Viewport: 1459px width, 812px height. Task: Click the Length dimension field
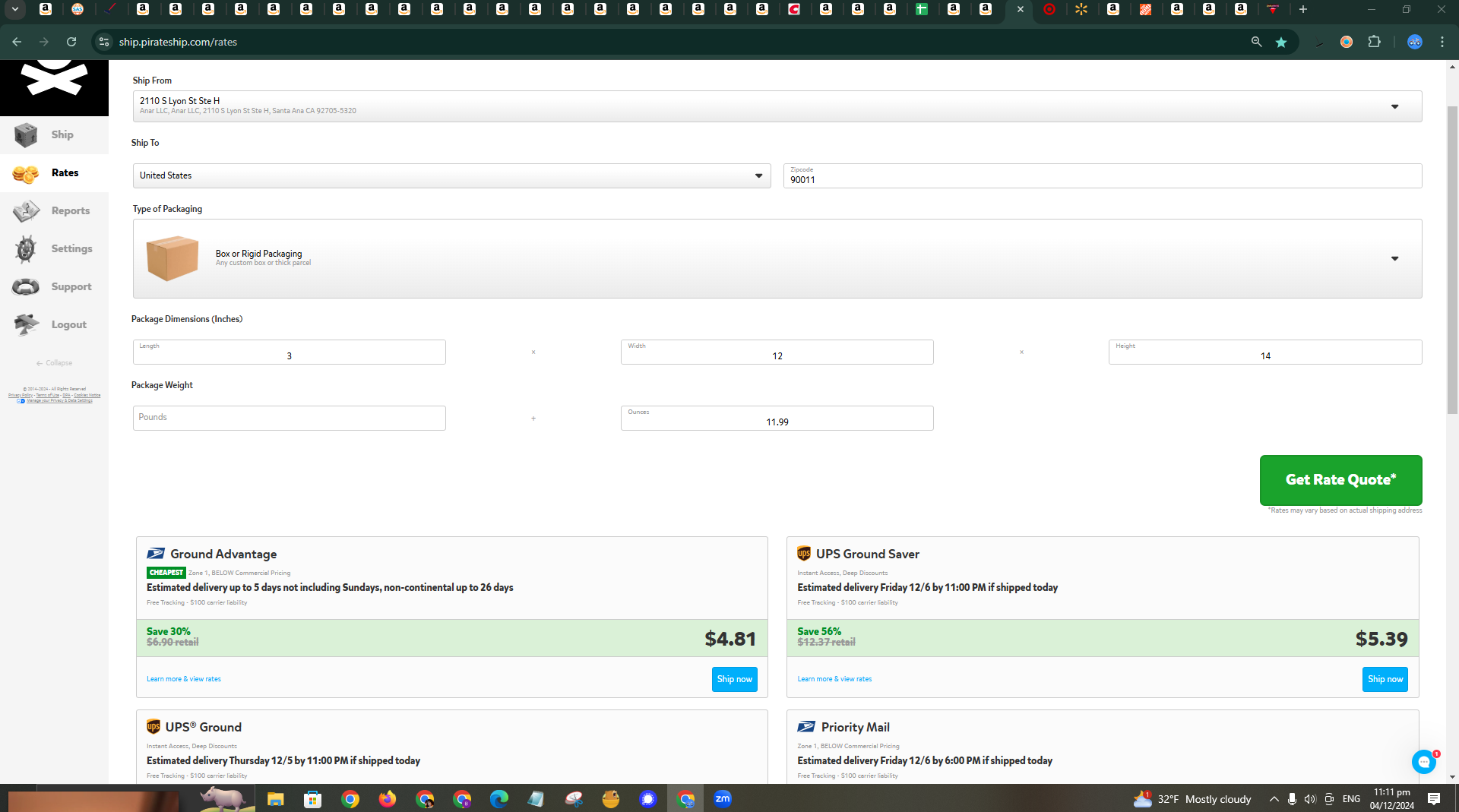coord(289,352)
